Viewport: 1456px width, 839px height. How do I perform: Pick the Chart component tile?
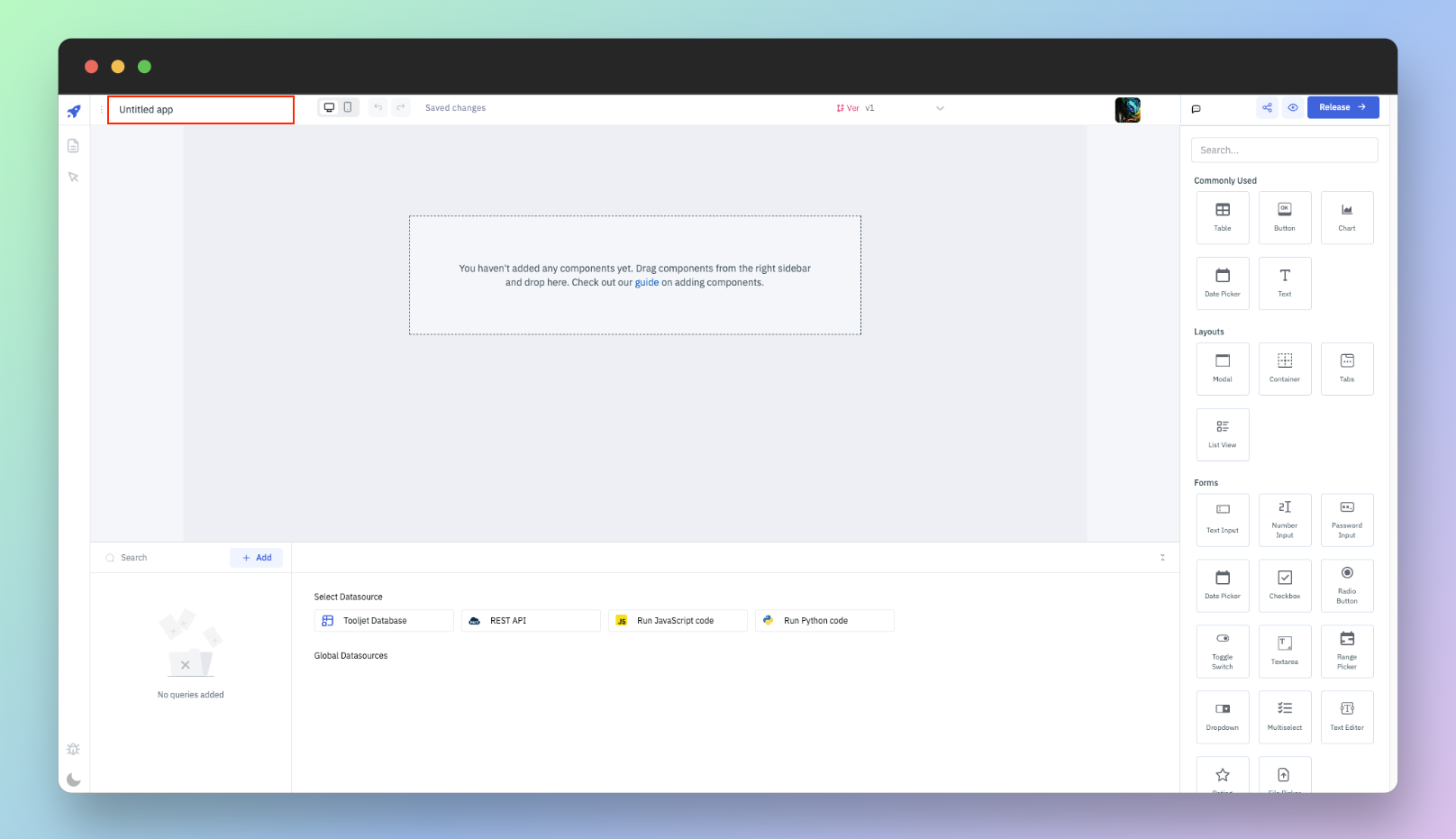pos(1347,217)
